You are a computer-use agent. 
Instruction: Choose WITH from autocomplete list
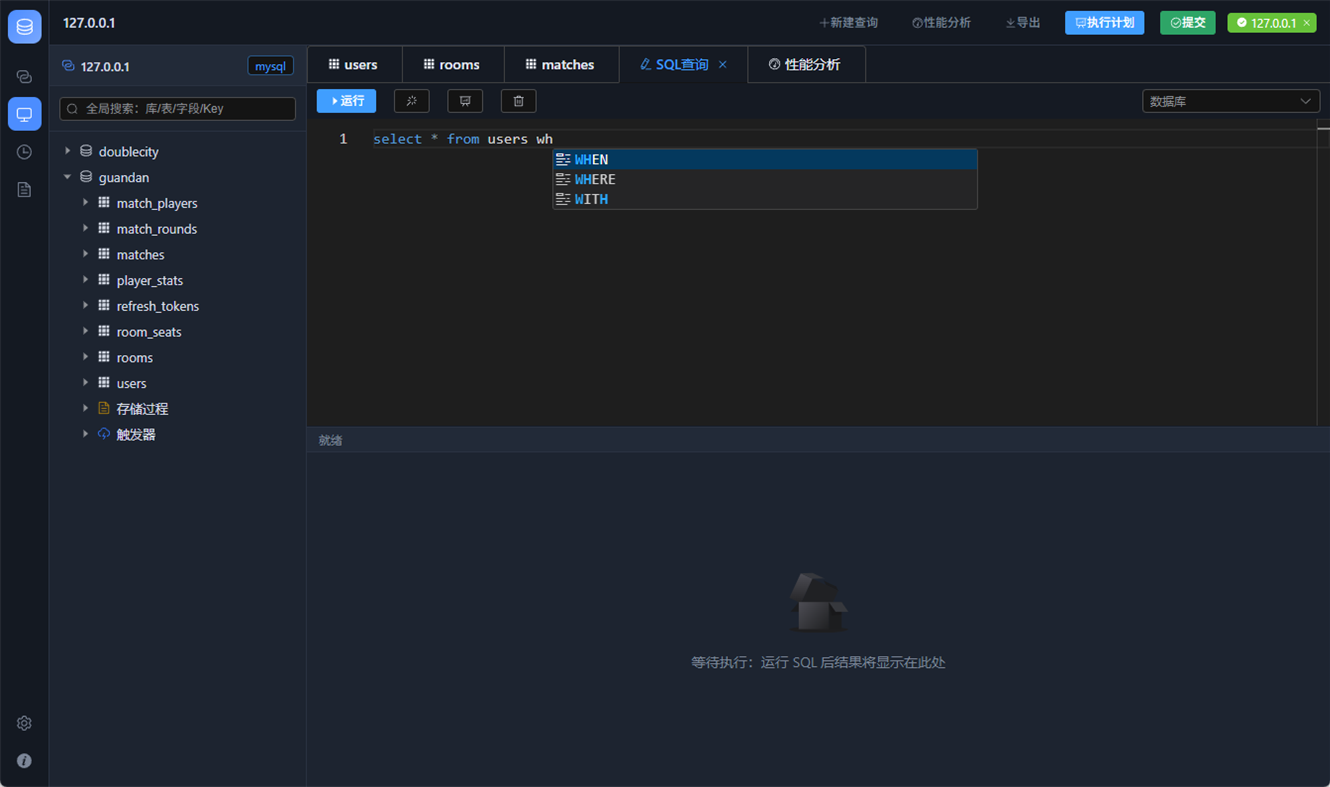(x=765, y=199)
